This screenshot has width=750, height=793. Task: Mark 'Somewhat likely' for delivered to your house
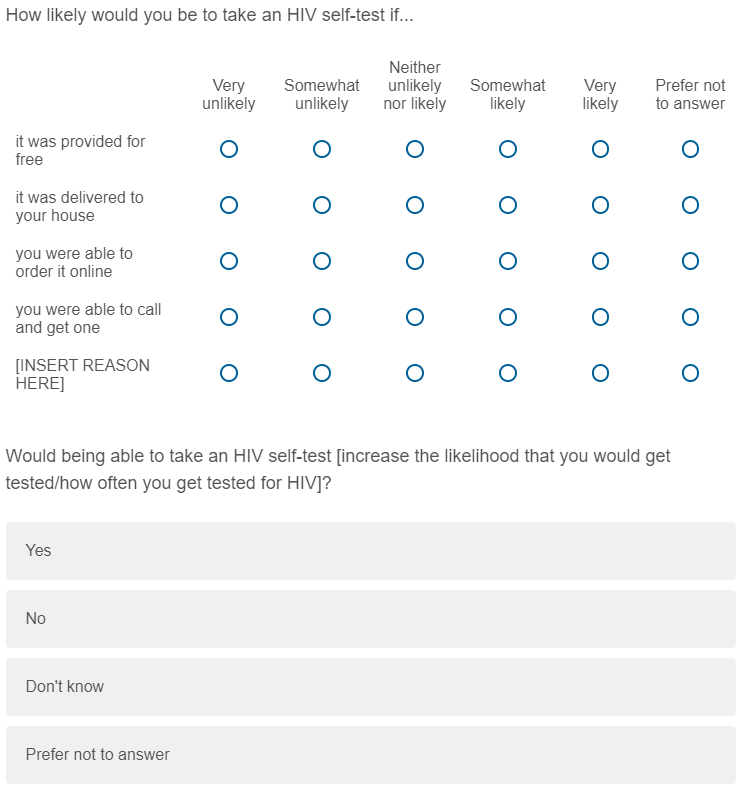click(x=508, y=205)
